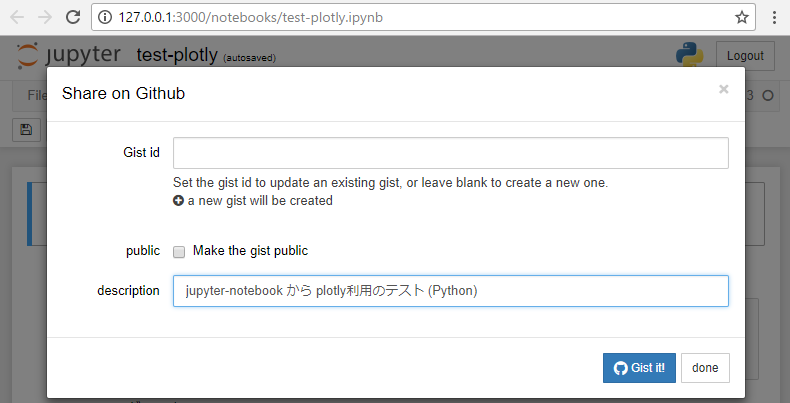Click the Jupyter logo
The width and height of the screenshot is (790, 403).
pos(69,55)
